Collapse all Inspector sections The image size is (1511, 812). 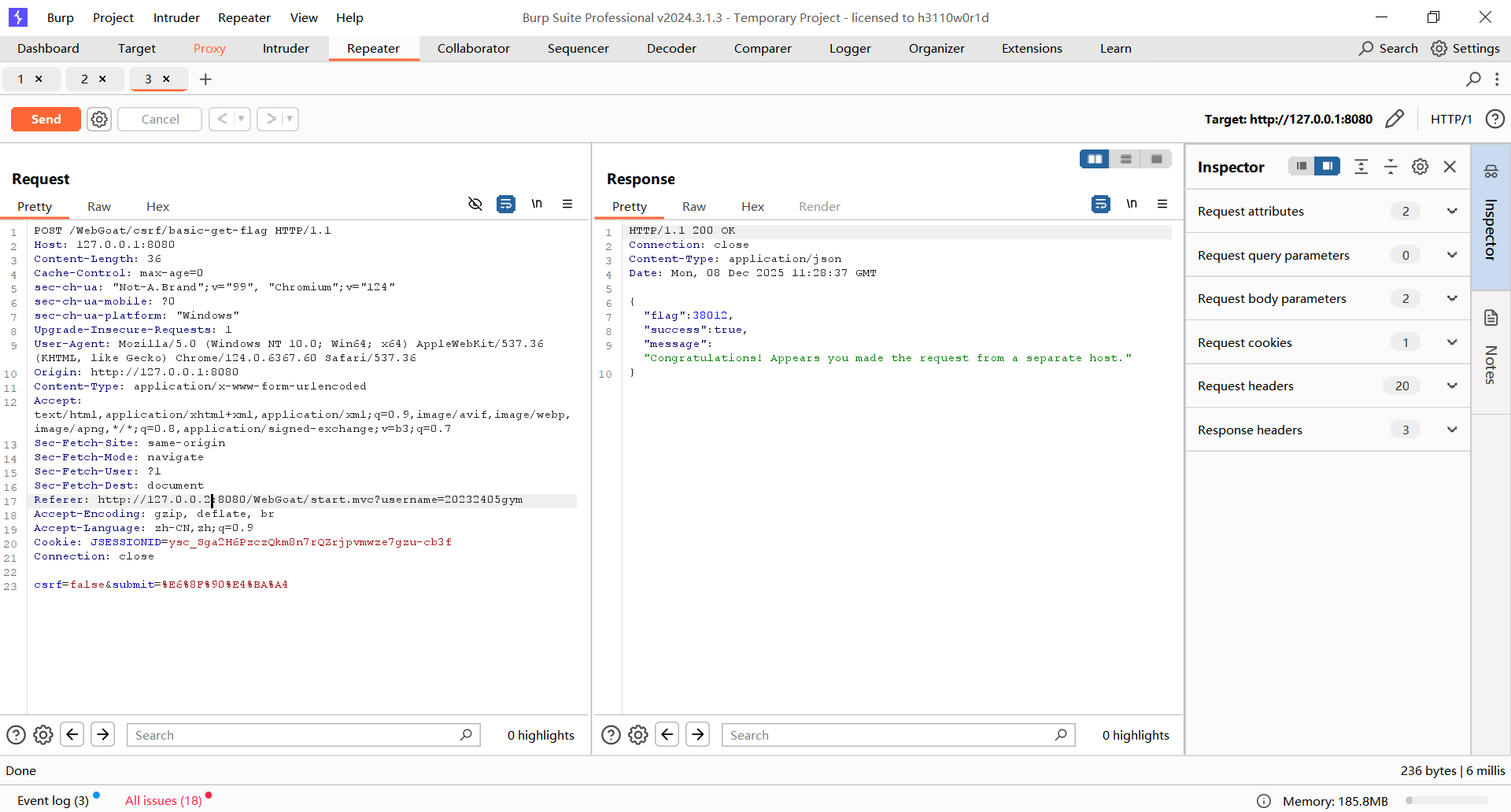click(1391, 166)
